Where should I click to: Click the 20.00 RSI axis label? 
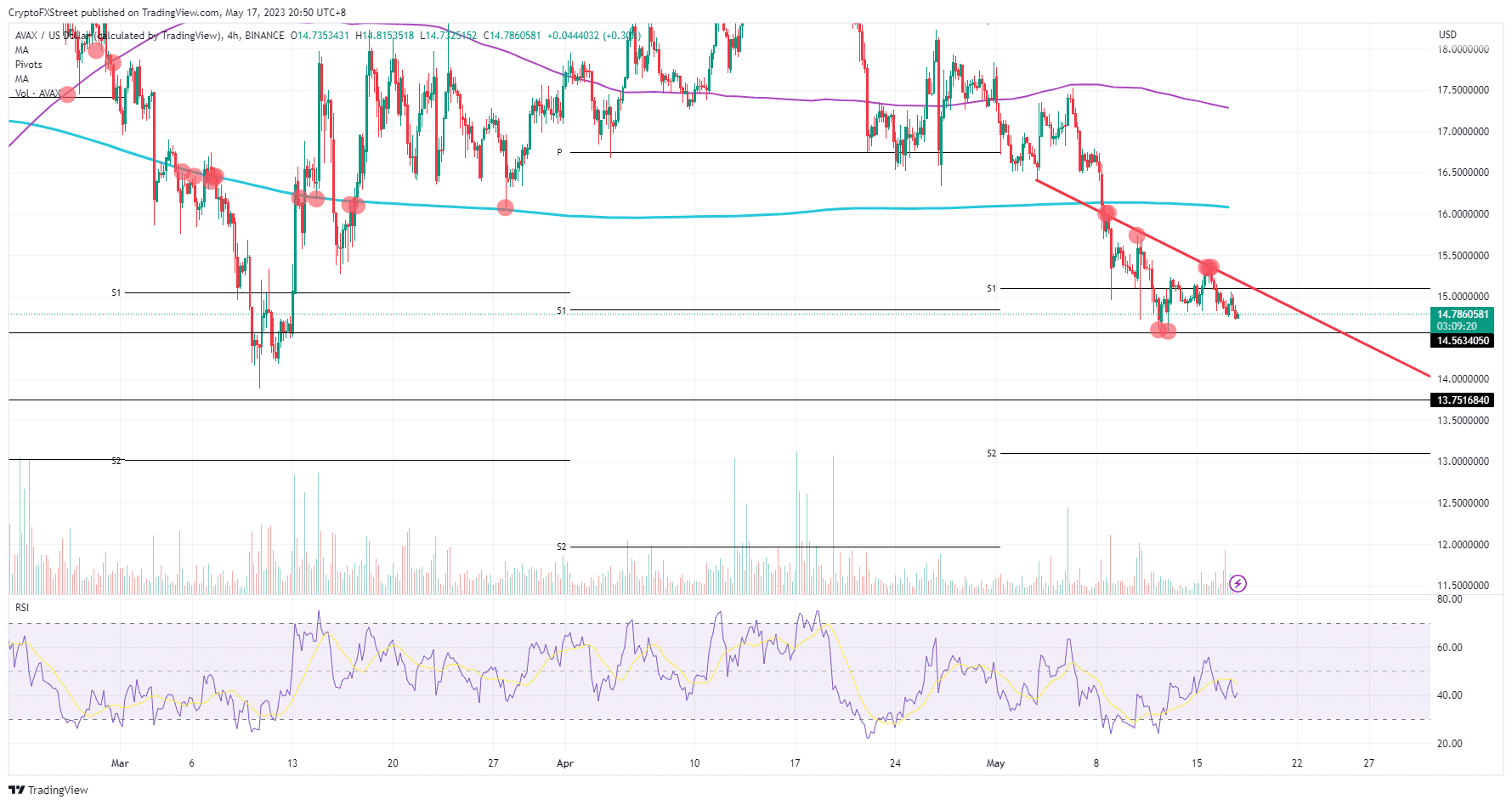click(1449, 744)
